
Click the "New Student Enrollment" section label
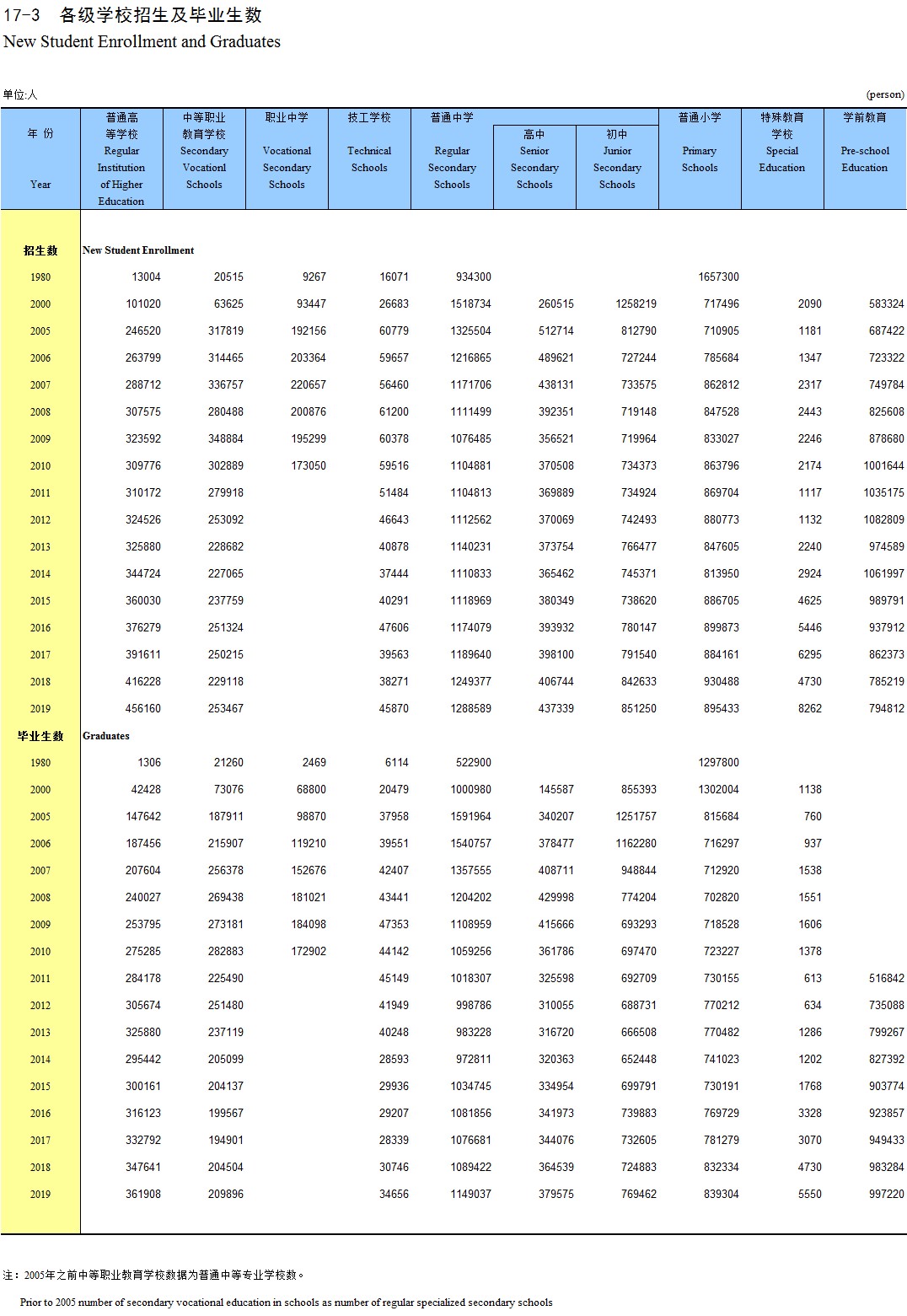click(x=138, y=250)
